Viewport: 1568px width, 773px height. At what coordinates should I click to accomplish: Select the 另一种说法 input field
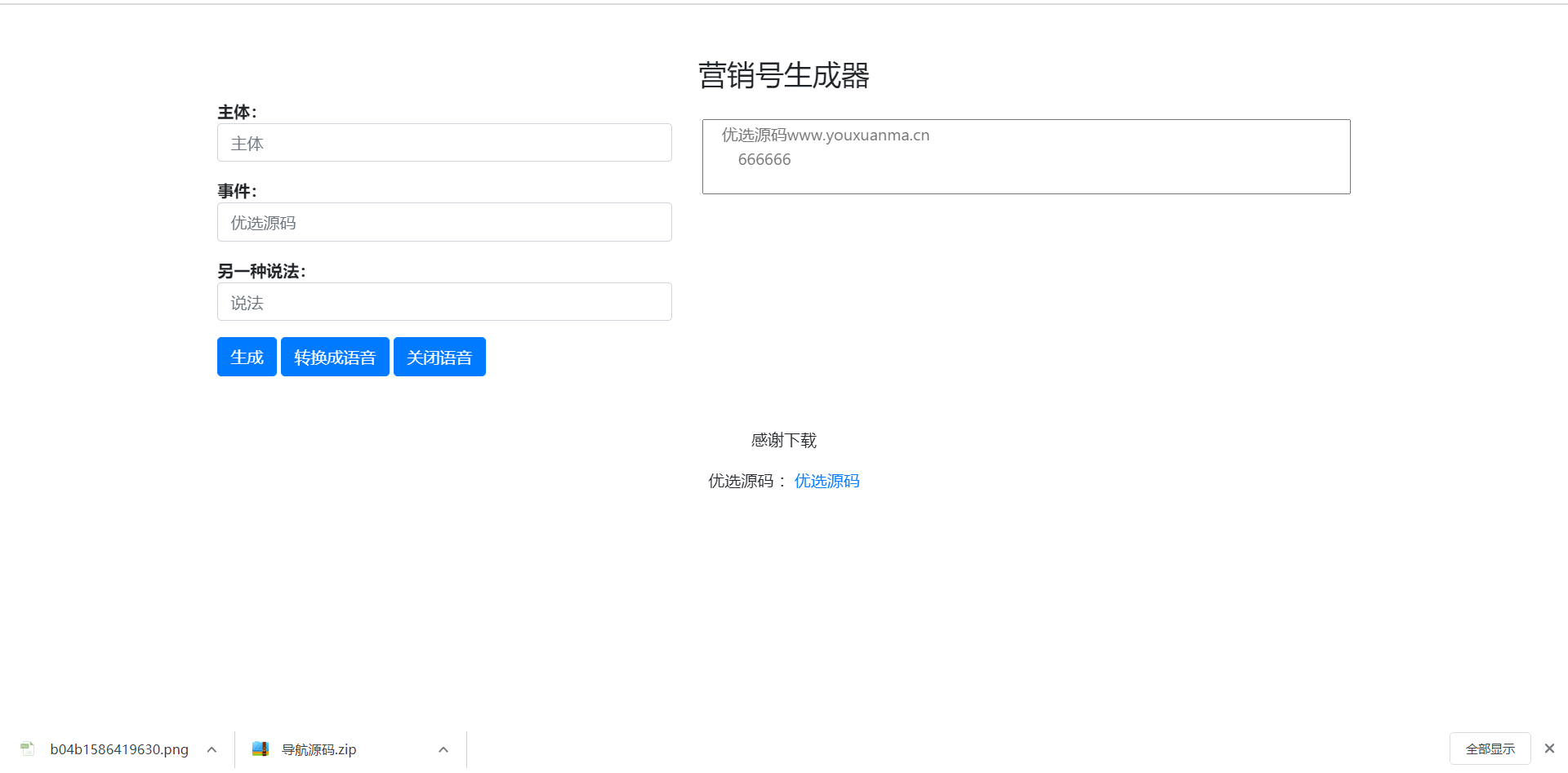coord(444,302)
